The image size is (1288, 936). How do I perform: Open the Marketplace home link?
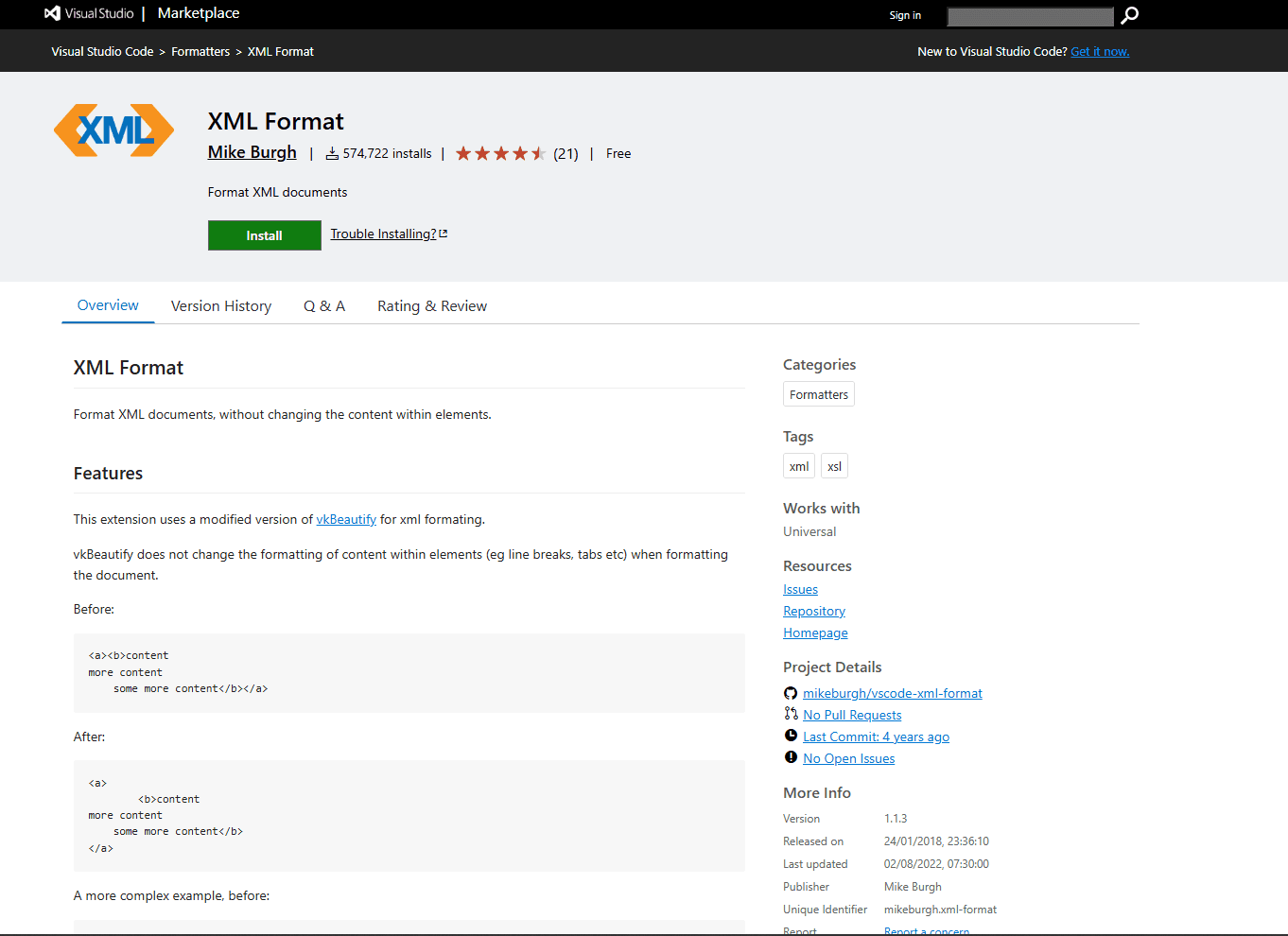(x=199, y=13)
